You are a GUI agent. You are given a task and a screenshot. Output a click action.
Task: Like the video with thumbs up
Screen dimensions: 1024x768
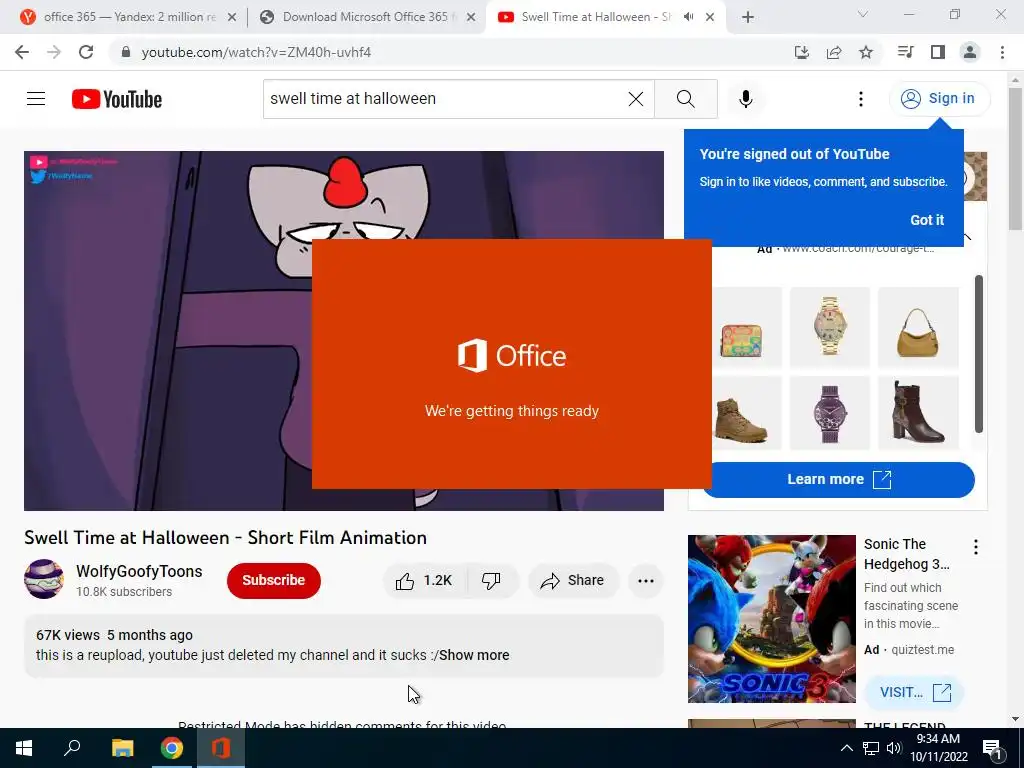tap(424, 581)
